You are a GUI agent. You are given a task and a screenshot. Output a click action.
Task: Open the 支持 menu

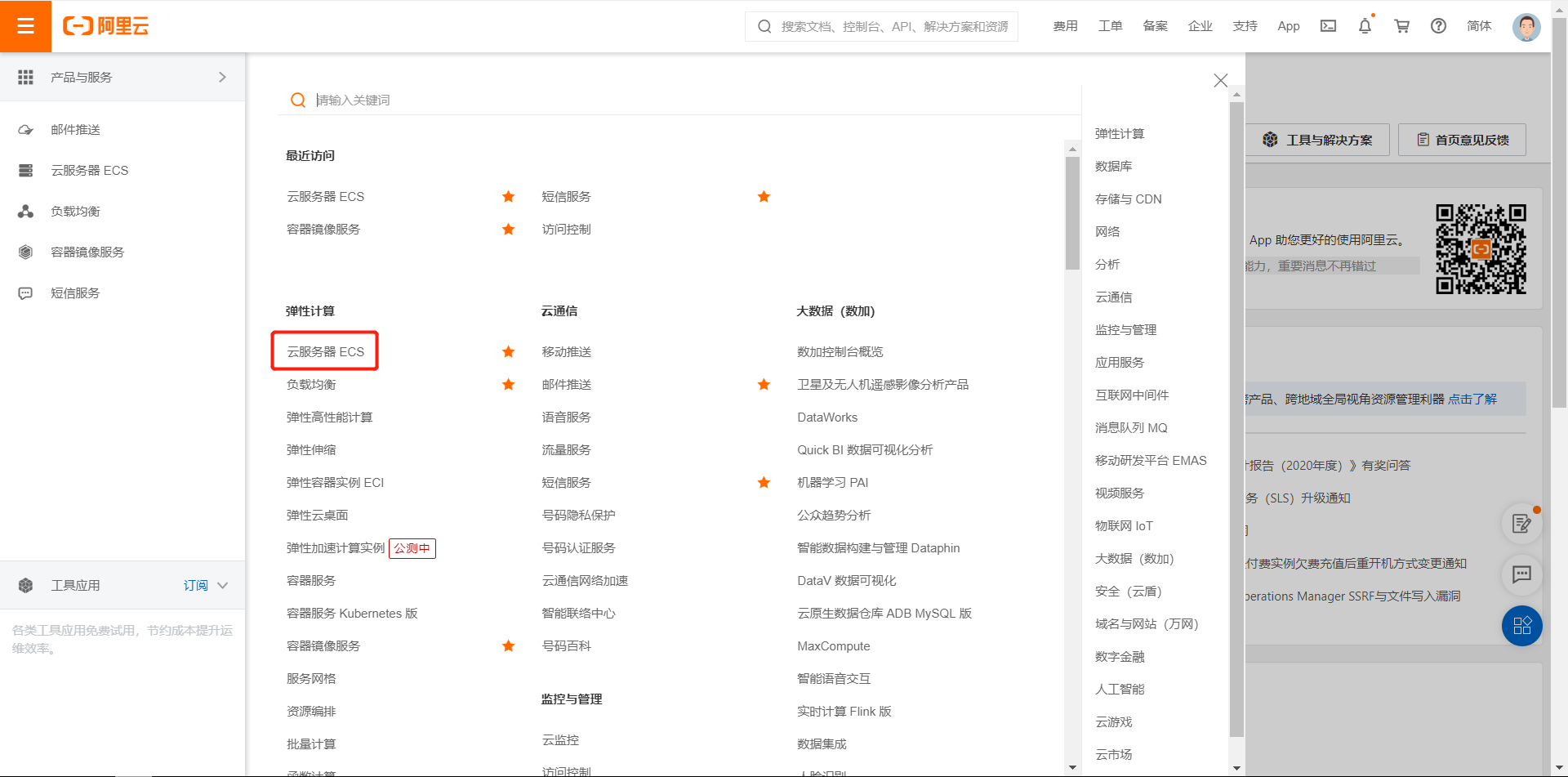point(1245,26)
